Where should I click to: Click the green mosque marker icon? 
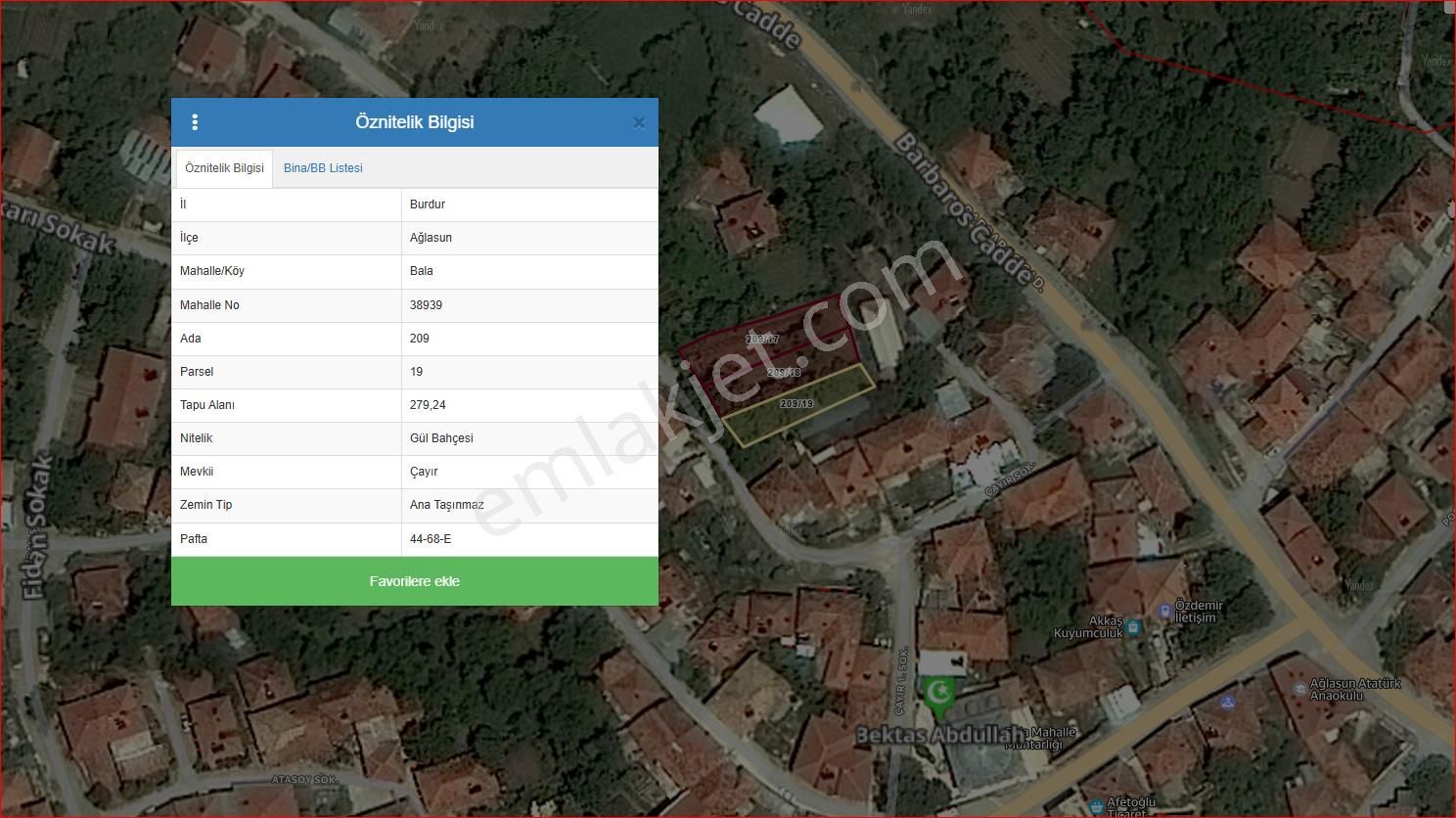point(938,694)
